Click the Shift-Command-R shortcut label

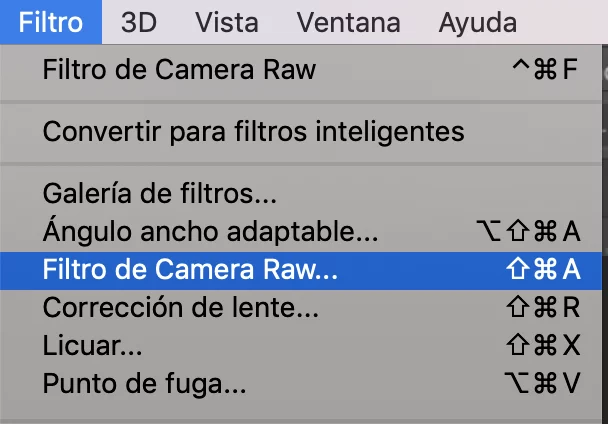[x=543, y=307]
